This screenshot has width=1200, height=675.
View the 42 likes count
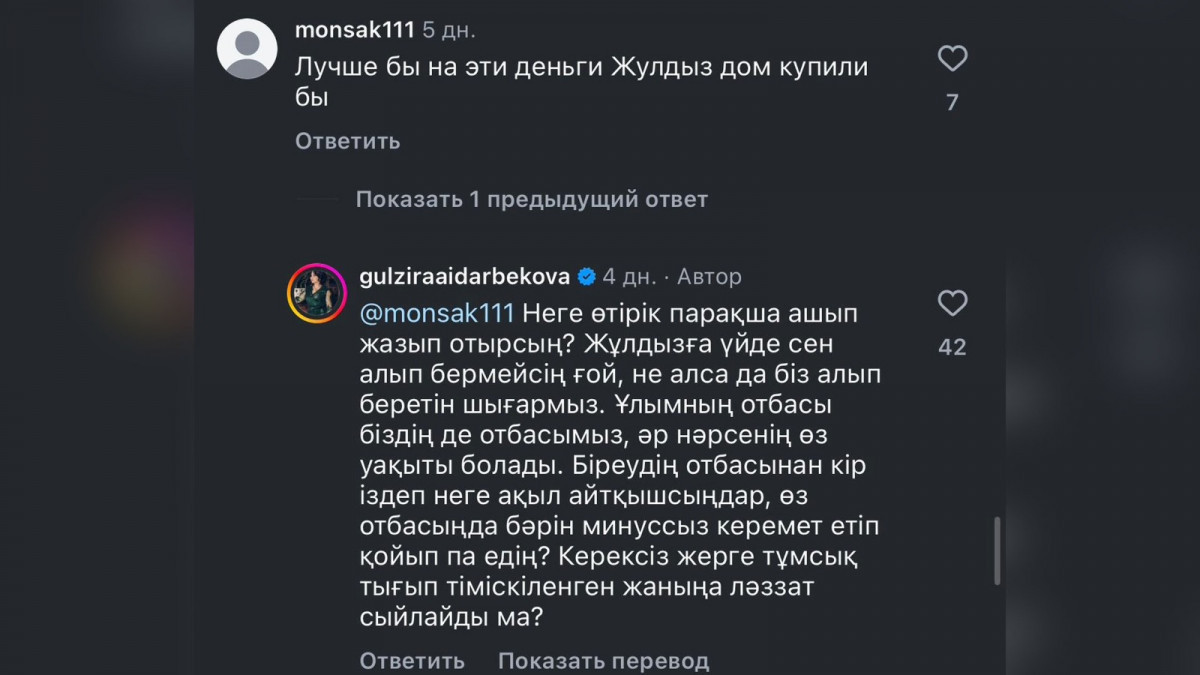(952, 347)
